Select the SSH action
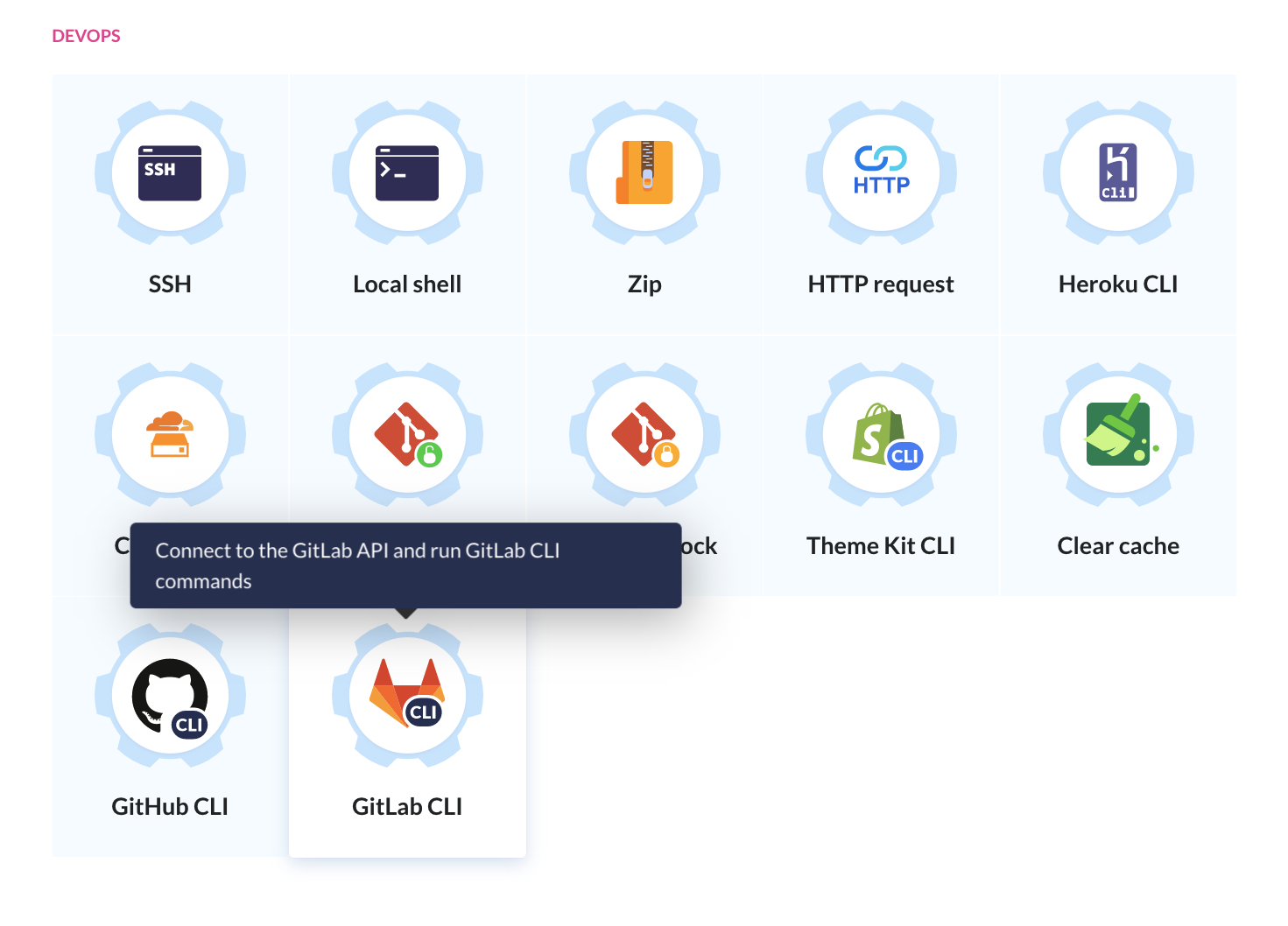Image resolution: width=1288 pixels, height=926 pixels. tap(169, 172)
